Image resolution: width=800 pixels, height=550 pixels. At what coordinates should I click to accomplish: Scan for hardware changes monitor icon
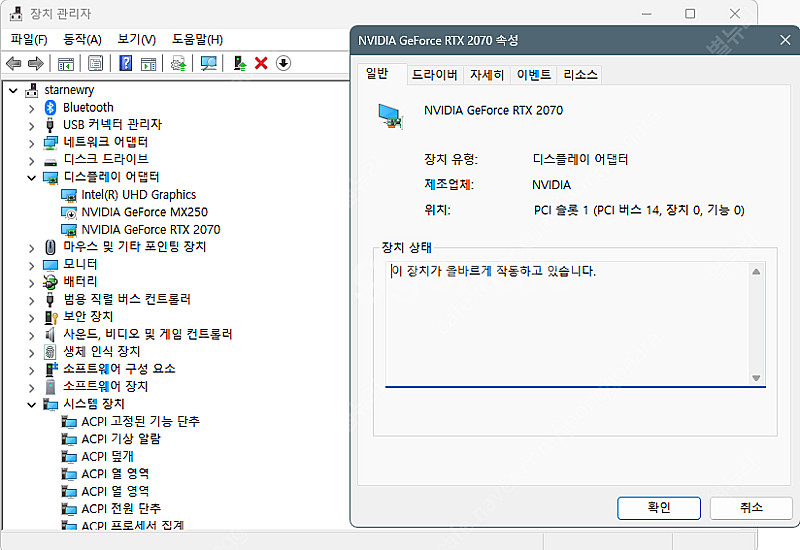point(209,63)
